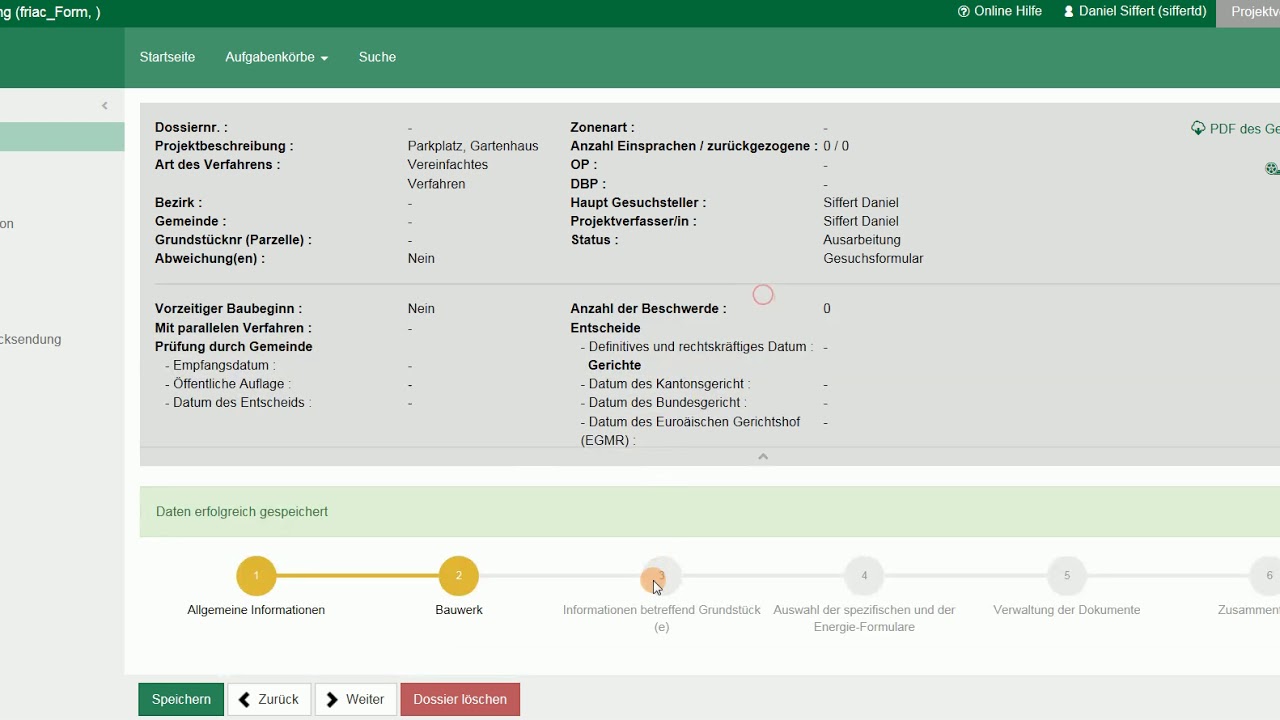The image size is (1280, 720).
Task: Expand the Aufgabenkörbe dropdown menu
Action: click(x=276, y=57)
